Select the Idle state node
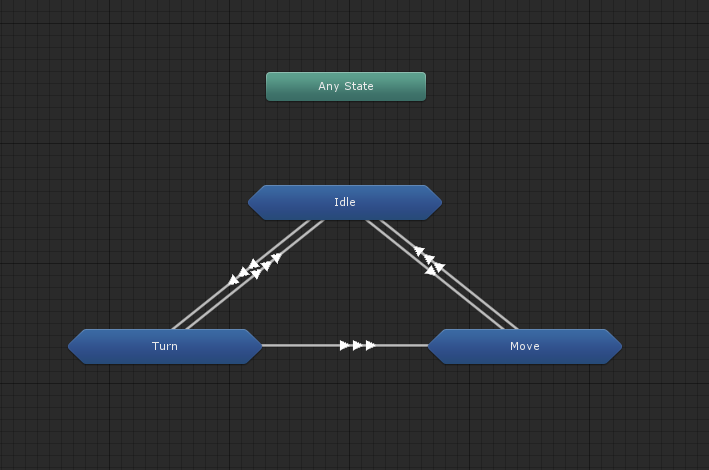This screenshot has width=709, height=470. point(344,202)
